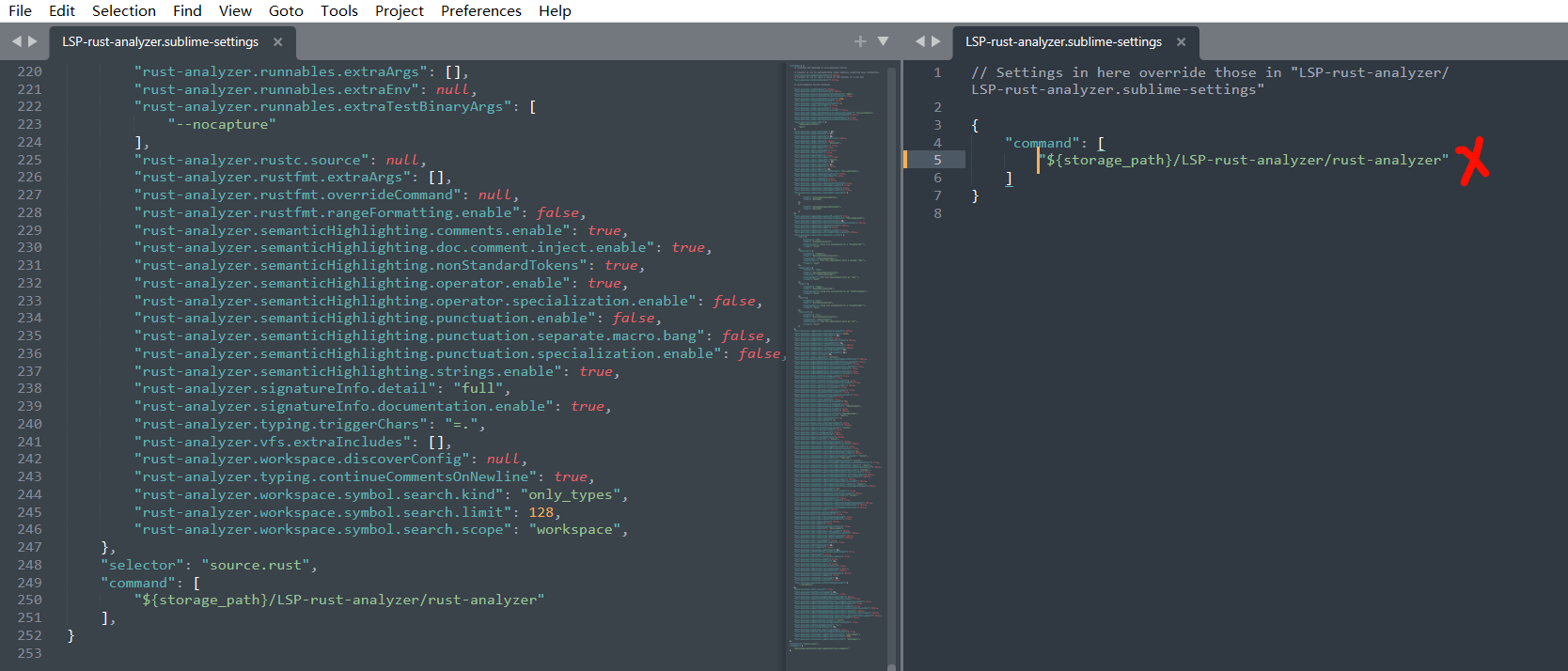This screenshot has height=671, width=1568.
Task: Click line number 248 in the left gutter
Action: [x=30, y=565]
